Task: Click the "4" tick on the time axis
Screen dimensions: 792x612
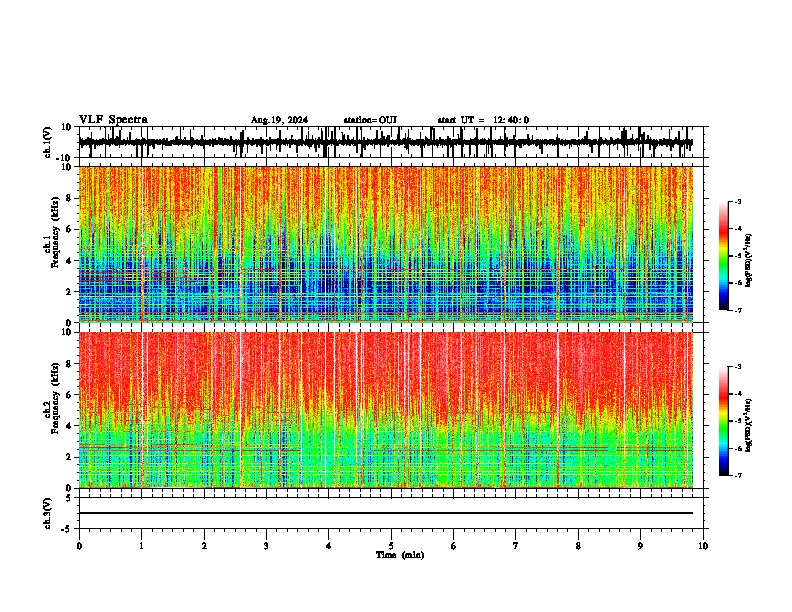Action: (x=329, y=546)
